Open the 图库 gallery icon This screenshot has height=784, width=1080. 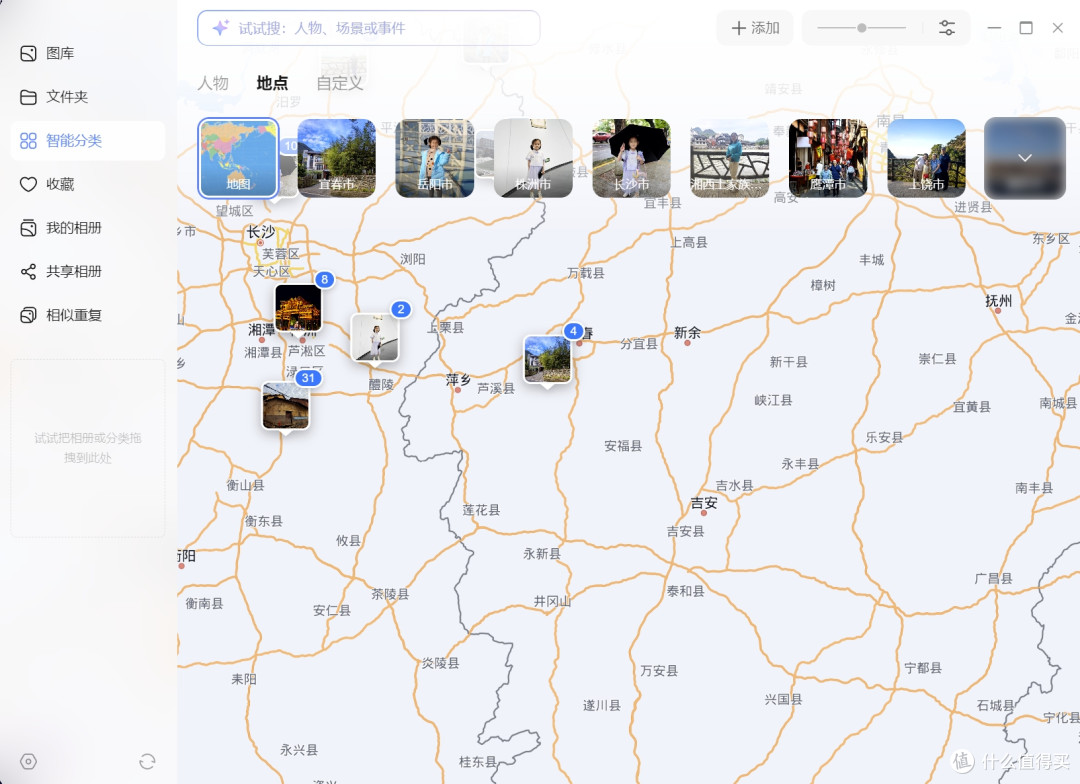pyautogui.click(x=28, y=53)
